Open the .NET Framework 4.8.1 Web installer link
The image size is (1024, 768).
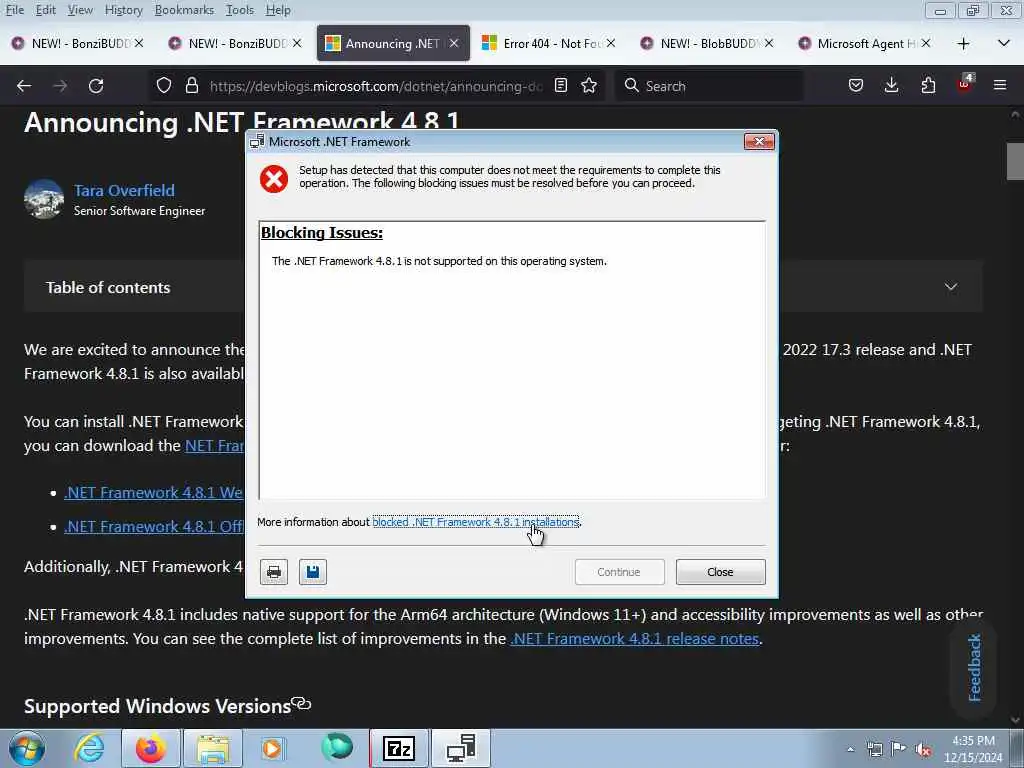tap(153, 492)
